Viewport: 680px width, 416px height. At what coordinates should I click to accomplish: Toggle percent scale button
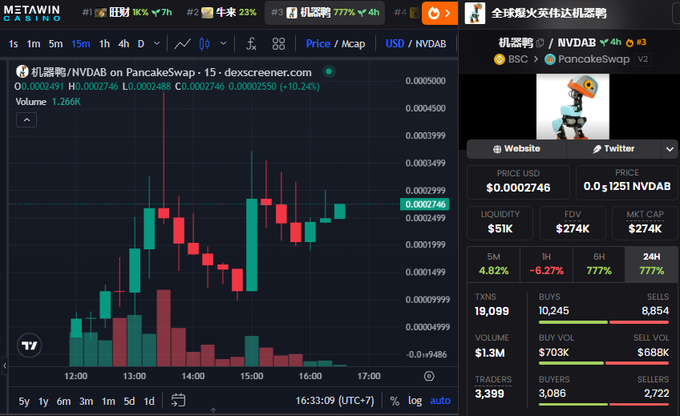(x=394, y=401)
